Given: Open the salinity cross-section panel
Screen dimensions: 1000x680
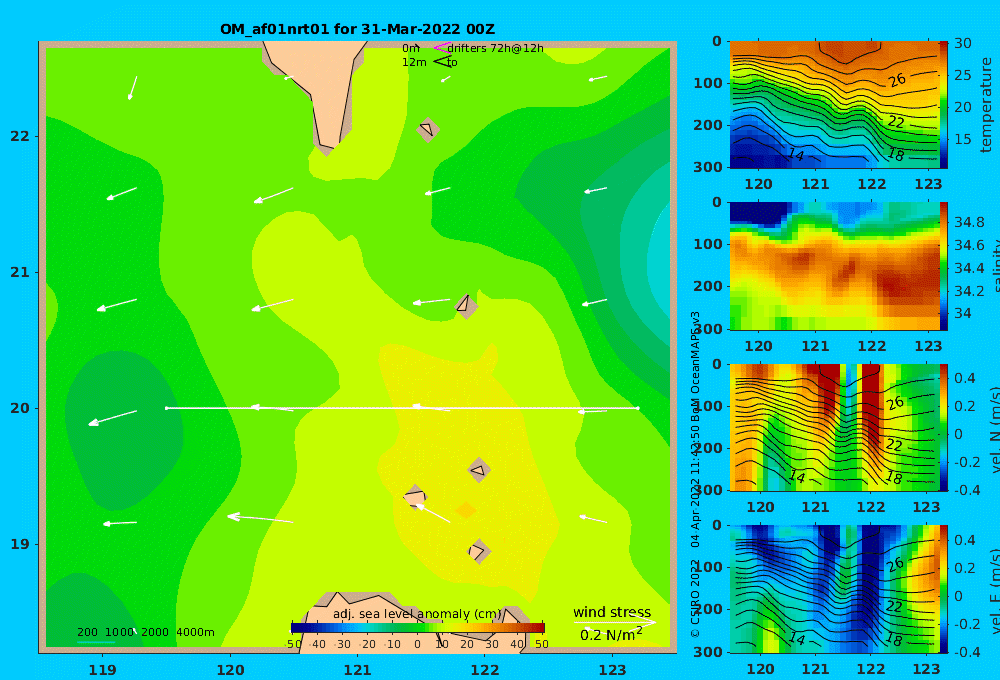Looking at the screenshot, I should pos(834,266).
